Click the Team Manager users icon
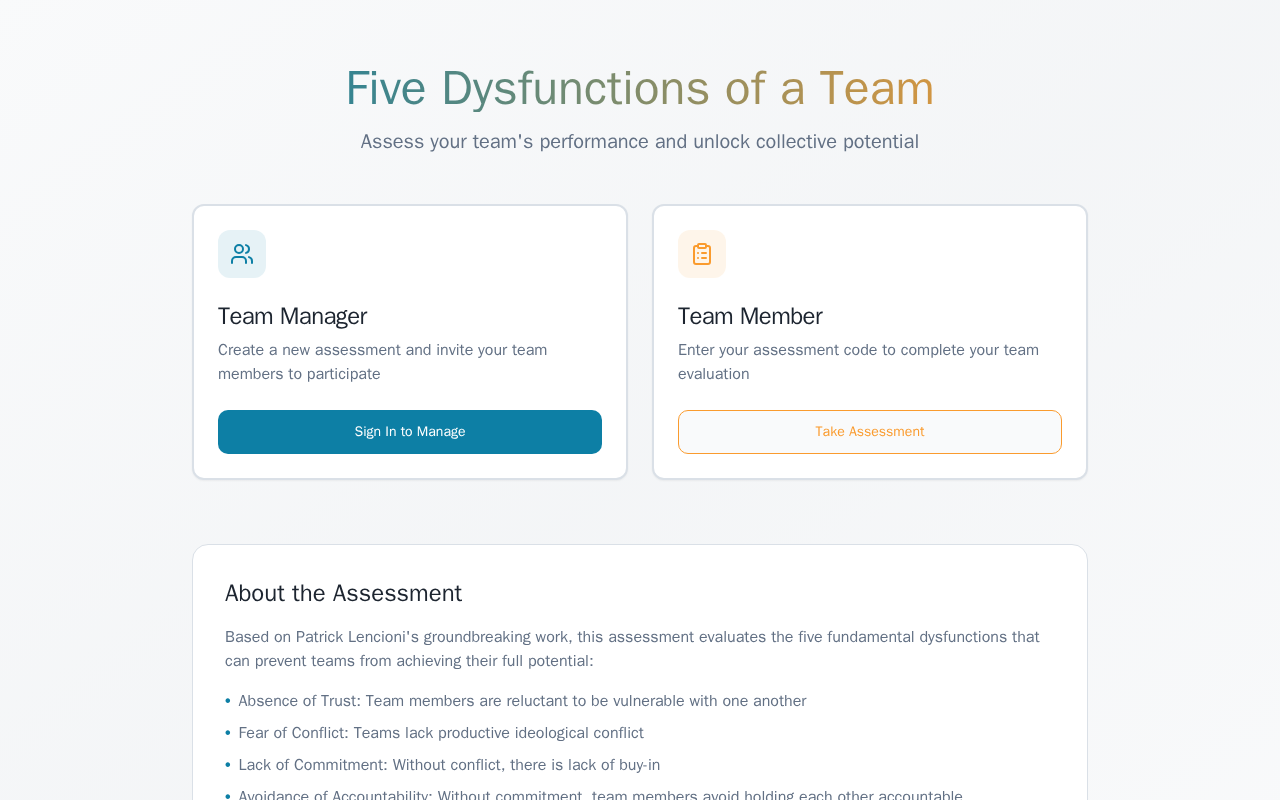The height and width of the screenshot is (800, 1280). click(x=242, y=254)
